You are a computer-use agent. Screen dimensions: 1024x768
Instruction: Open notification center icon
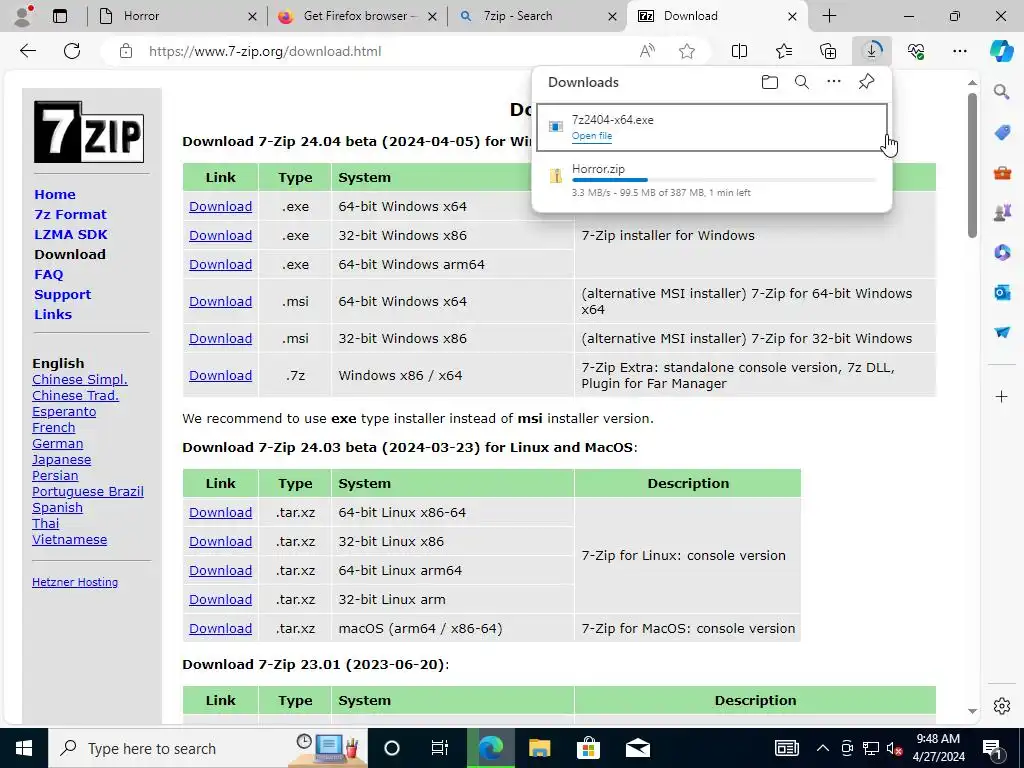pyautogui.click(x=992, y=748)
